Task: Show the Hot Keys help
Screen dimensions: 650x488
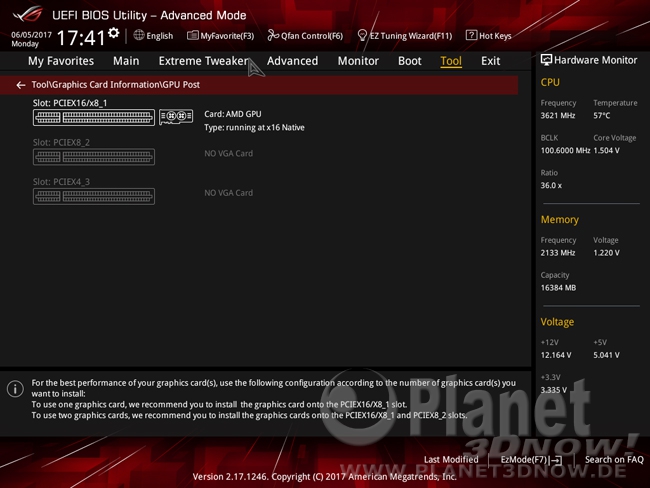Action: point(488,36)
